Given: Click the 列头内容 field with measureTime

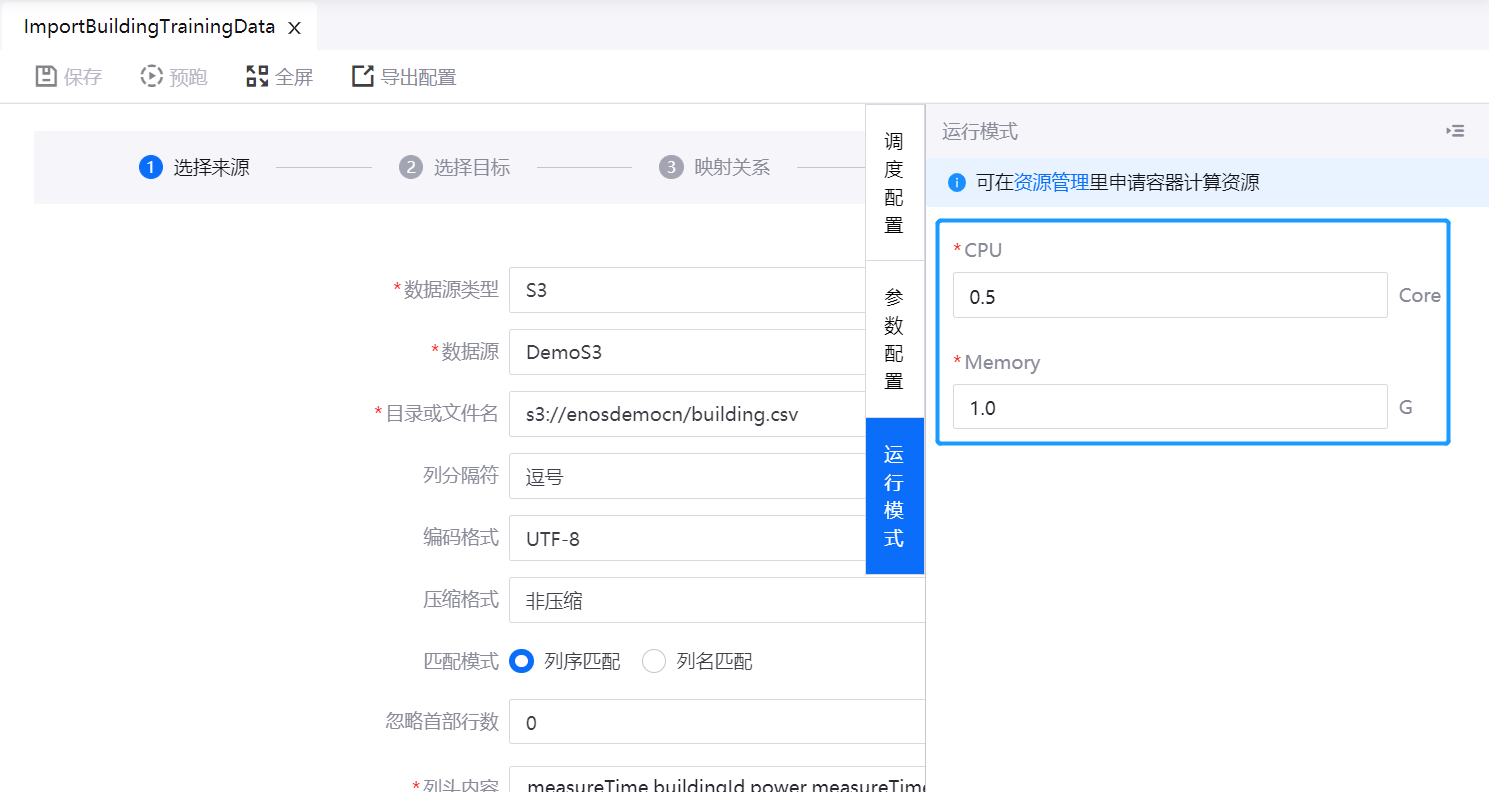Looking at the screenshot, I should pos(717,779).
